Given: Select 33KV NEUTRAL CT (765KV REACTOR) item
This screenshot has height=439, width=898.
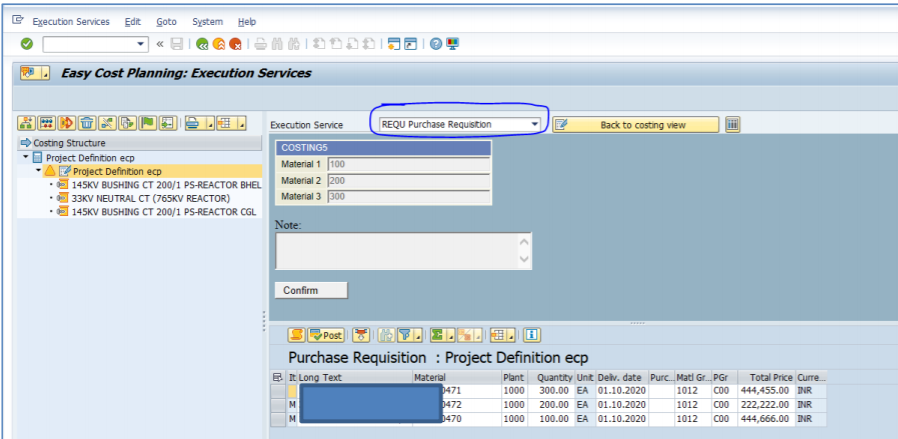Looking at the screenshot, I should 151,199.
